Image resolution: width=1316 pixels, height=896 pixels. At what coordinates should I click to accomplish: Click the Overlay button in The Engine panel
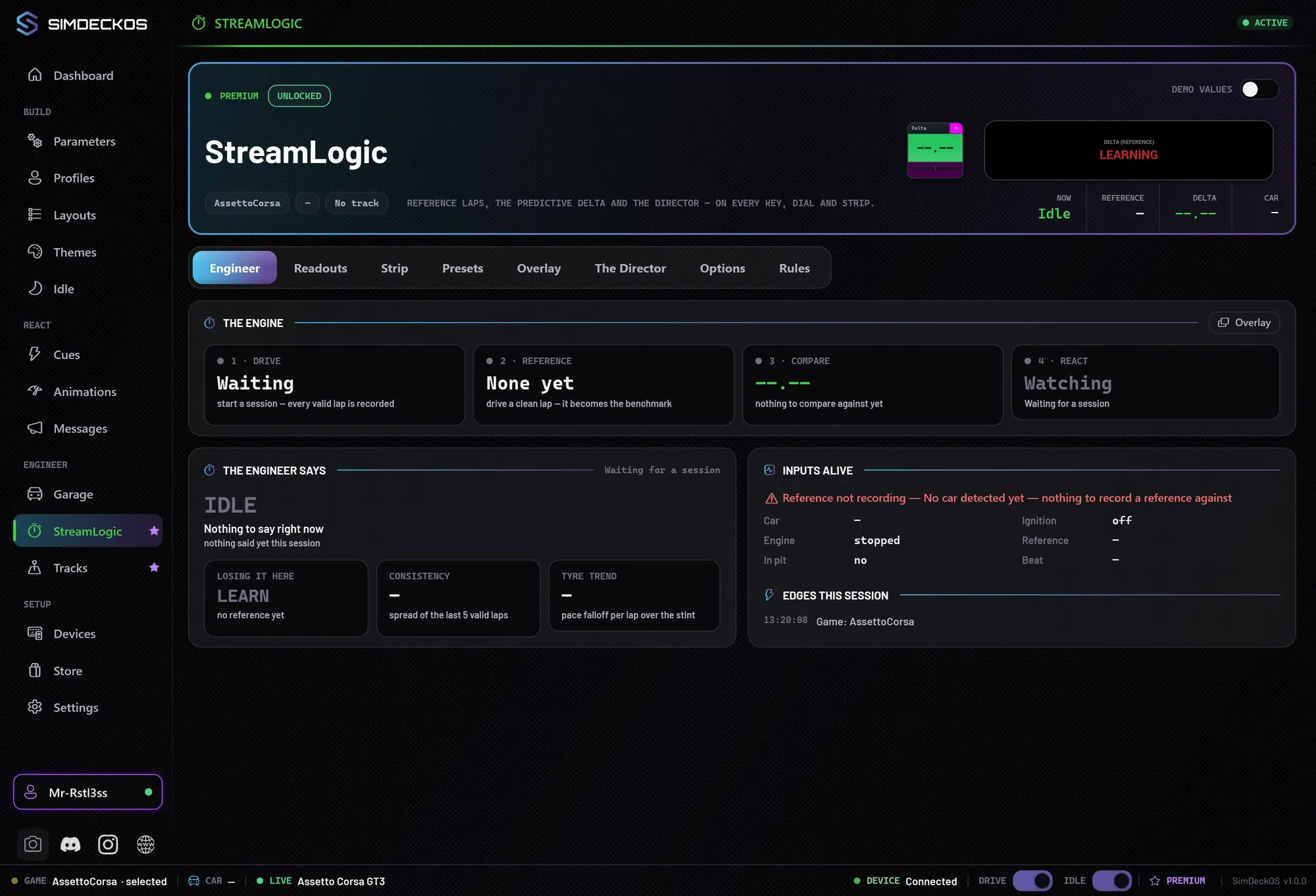[1244, 322]
